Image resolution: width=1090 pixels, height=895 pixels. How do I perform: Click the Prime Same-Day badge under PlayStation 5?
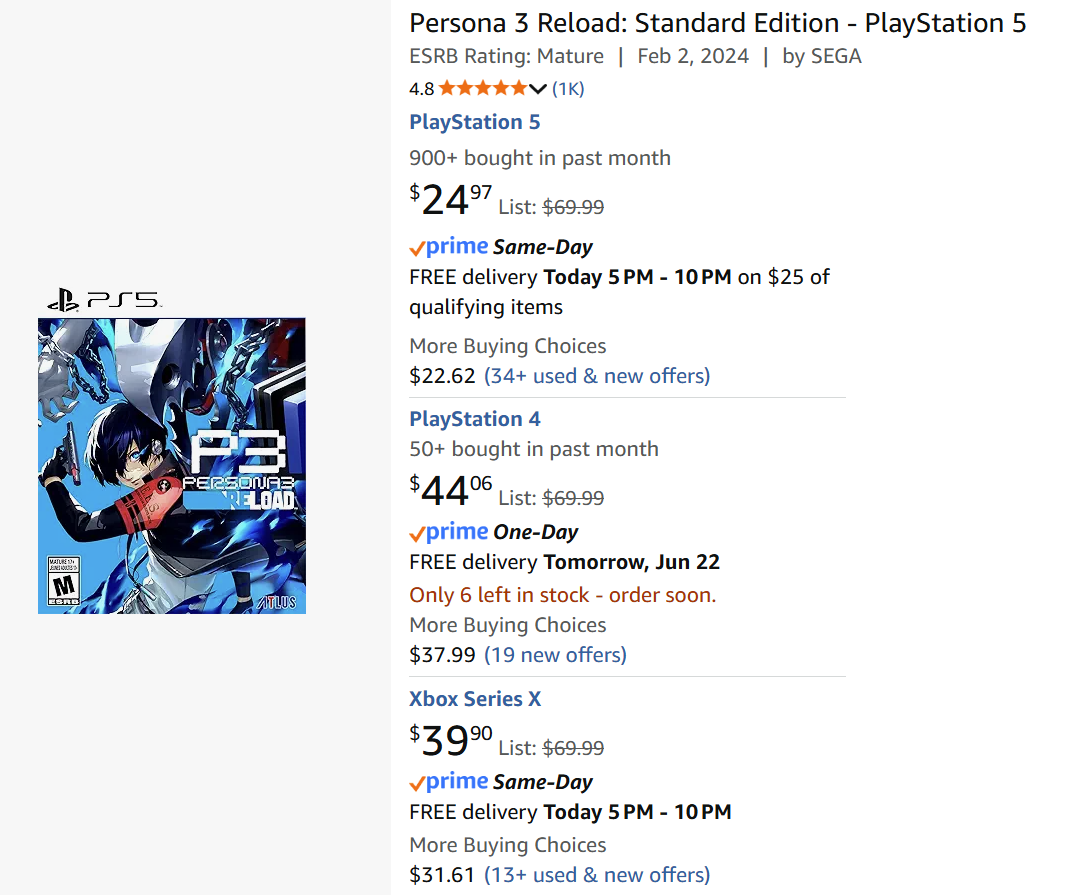[x=501, y=247]
